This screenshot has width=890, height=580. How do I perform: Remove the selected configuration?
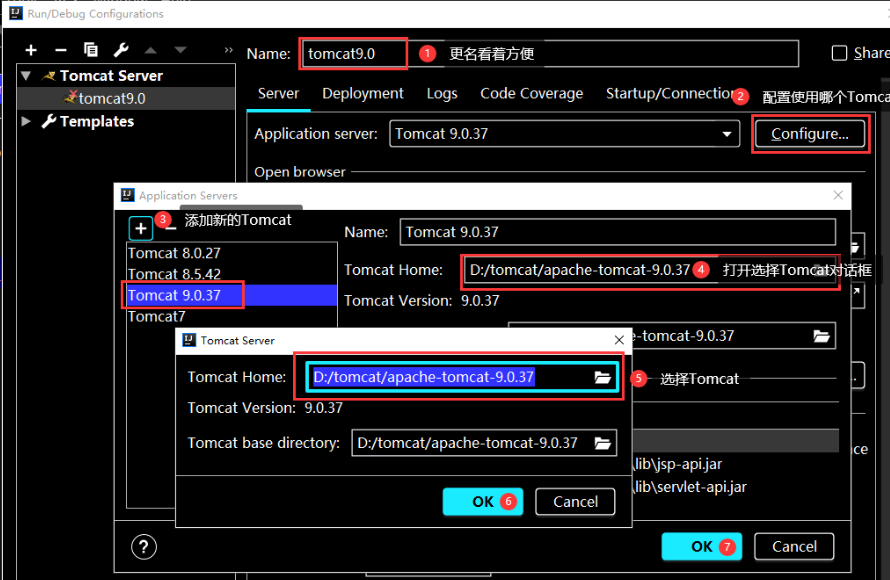(x=59, y=48)
